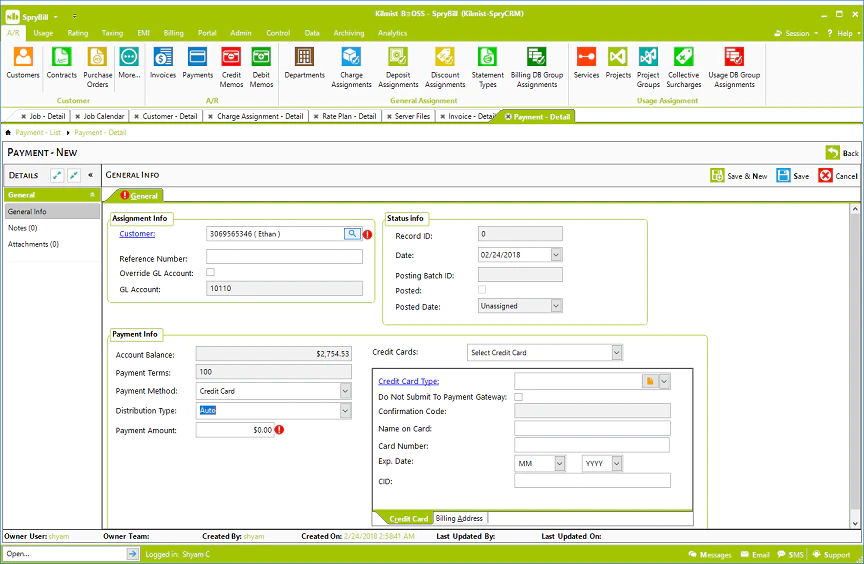This screenshot has height=564, width=864.
Task: Collapse the General section in Details
Action: coord(92,195)
